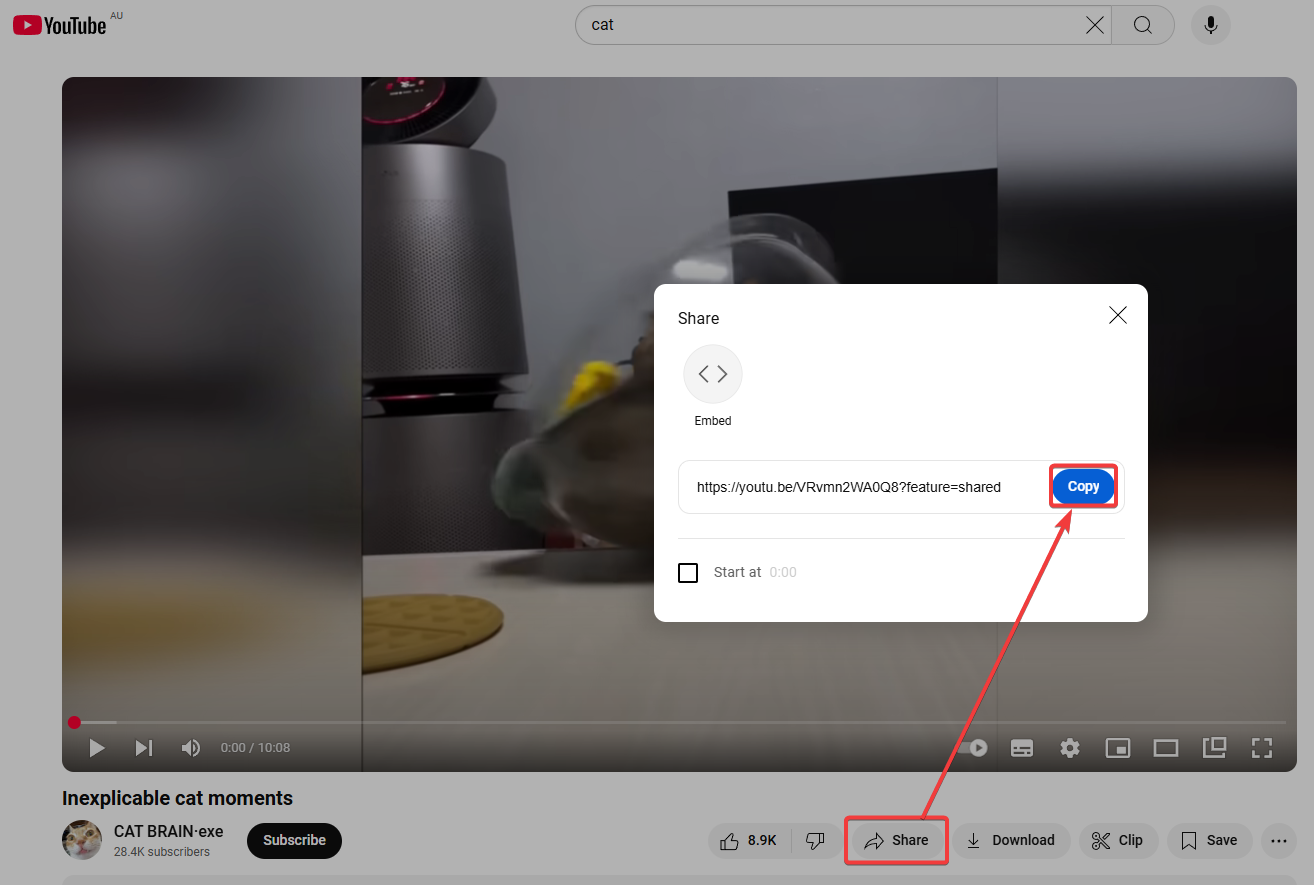1314x885 pixels.
Task: Open the CAT BRAIN·exe channel avatar
Action: pyautogui.click(x=82, y=840)
